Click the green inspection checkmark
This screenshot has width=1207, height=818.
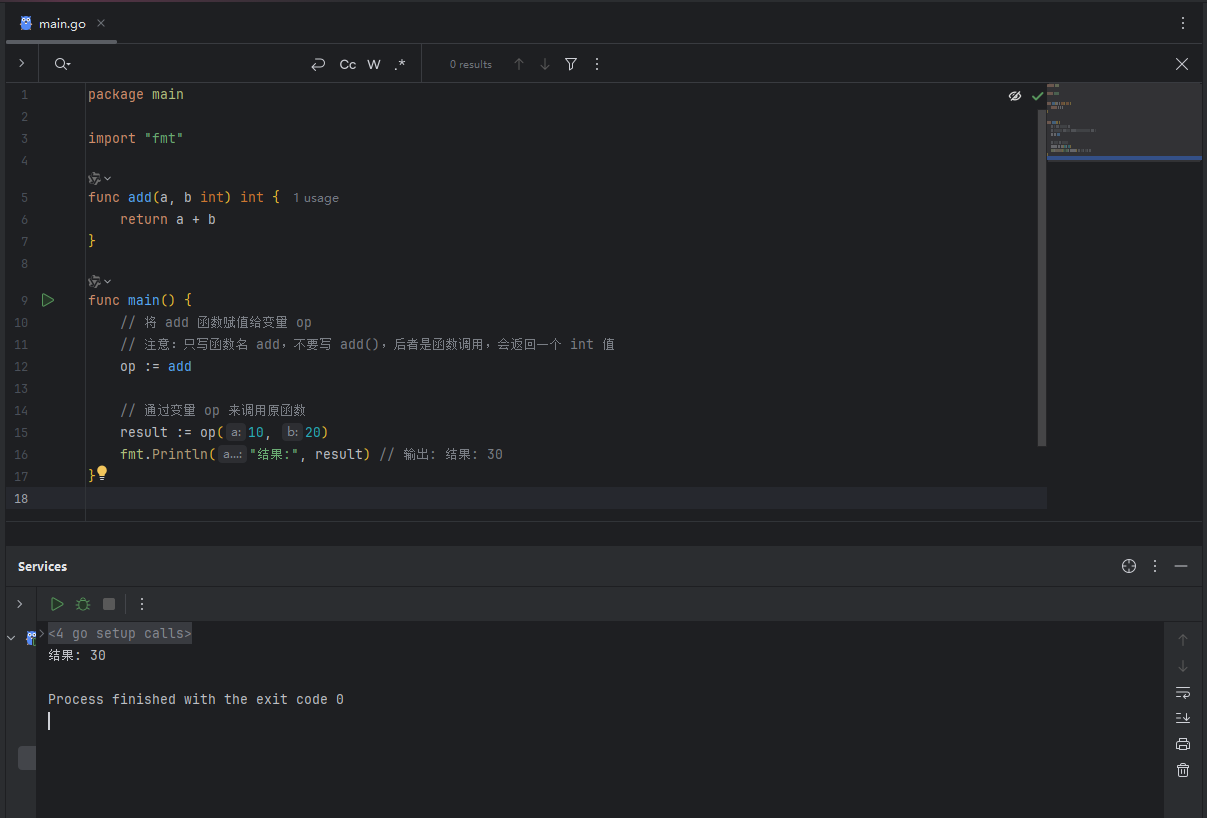[x=1037, y=96]
